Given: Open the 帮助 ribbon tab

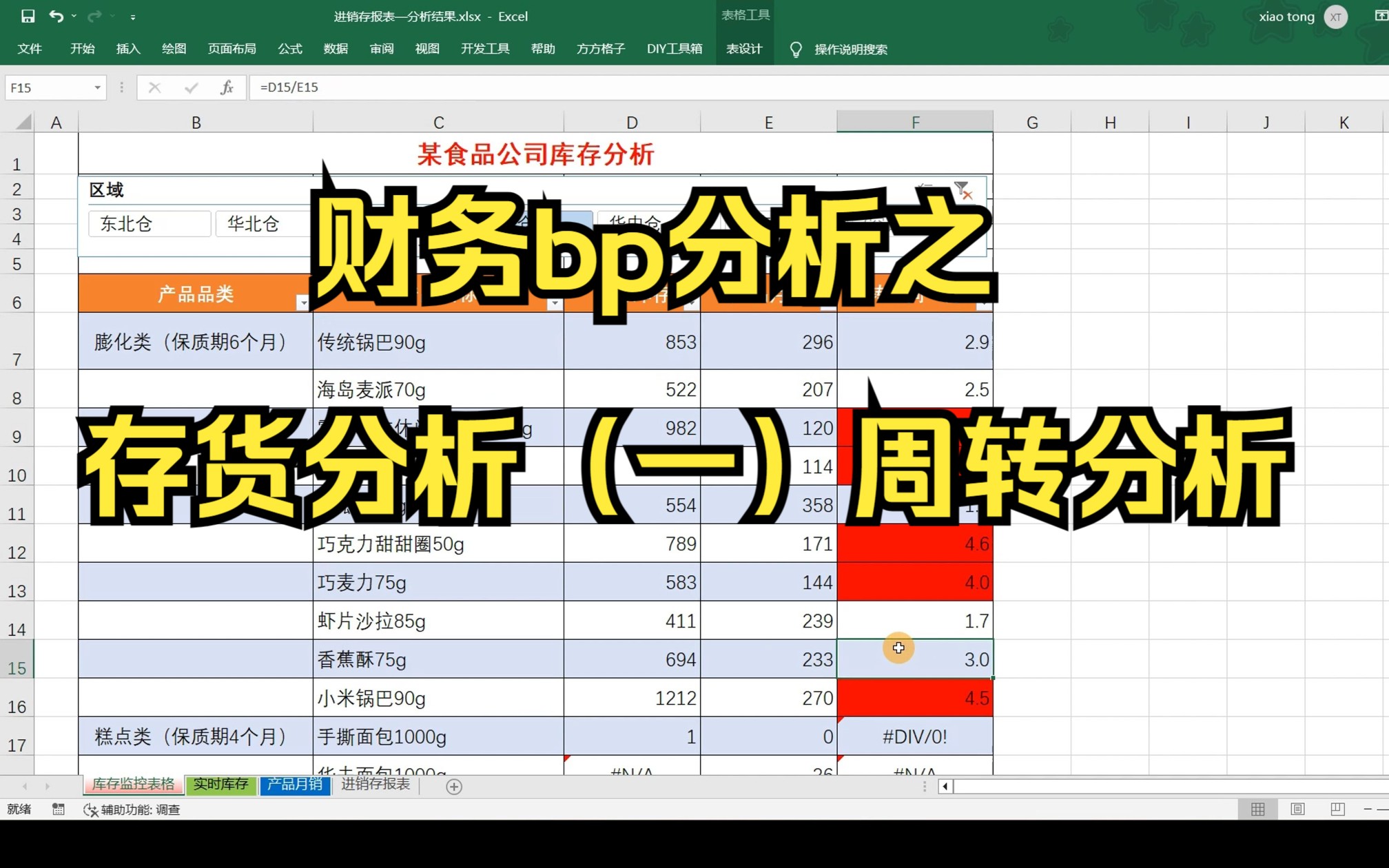Looking at the screenshot, I should point(543,49).
